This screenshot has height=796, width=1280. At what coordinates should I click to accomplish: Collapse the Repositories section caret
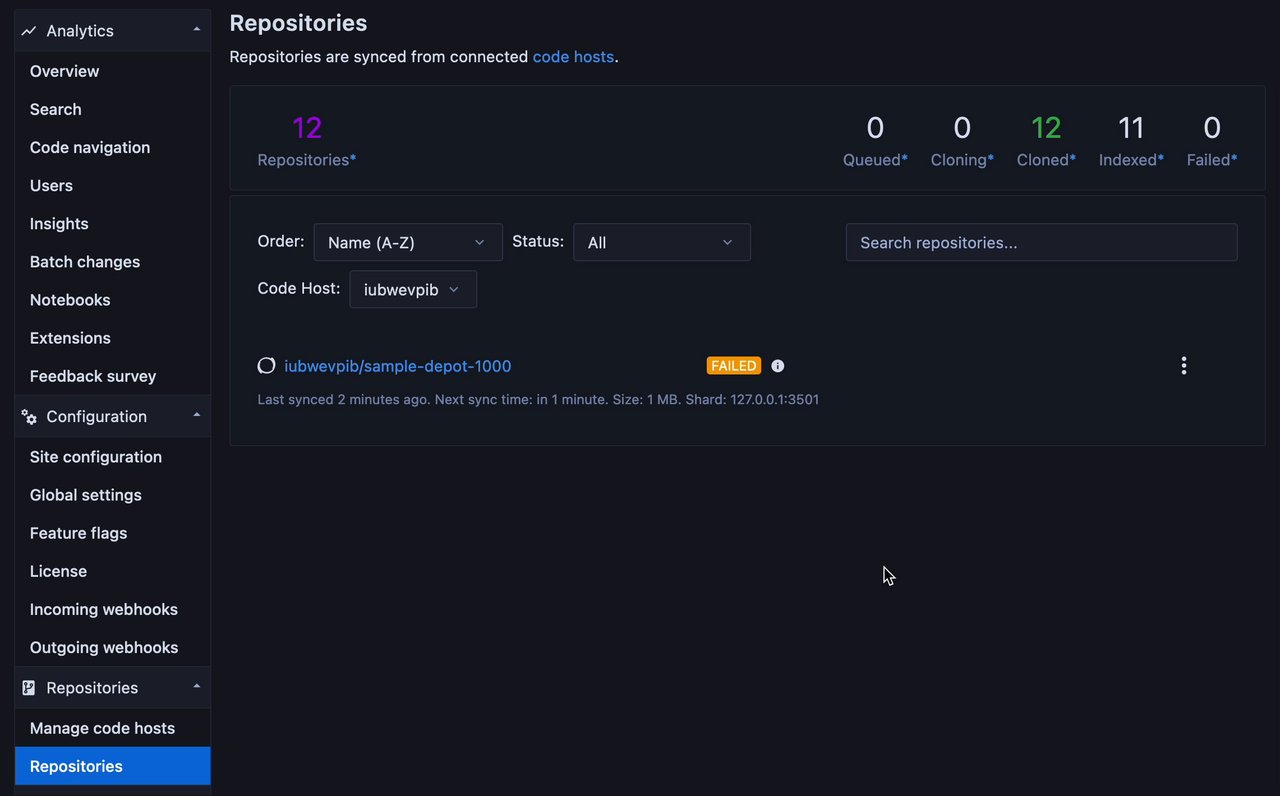[197, 686]
